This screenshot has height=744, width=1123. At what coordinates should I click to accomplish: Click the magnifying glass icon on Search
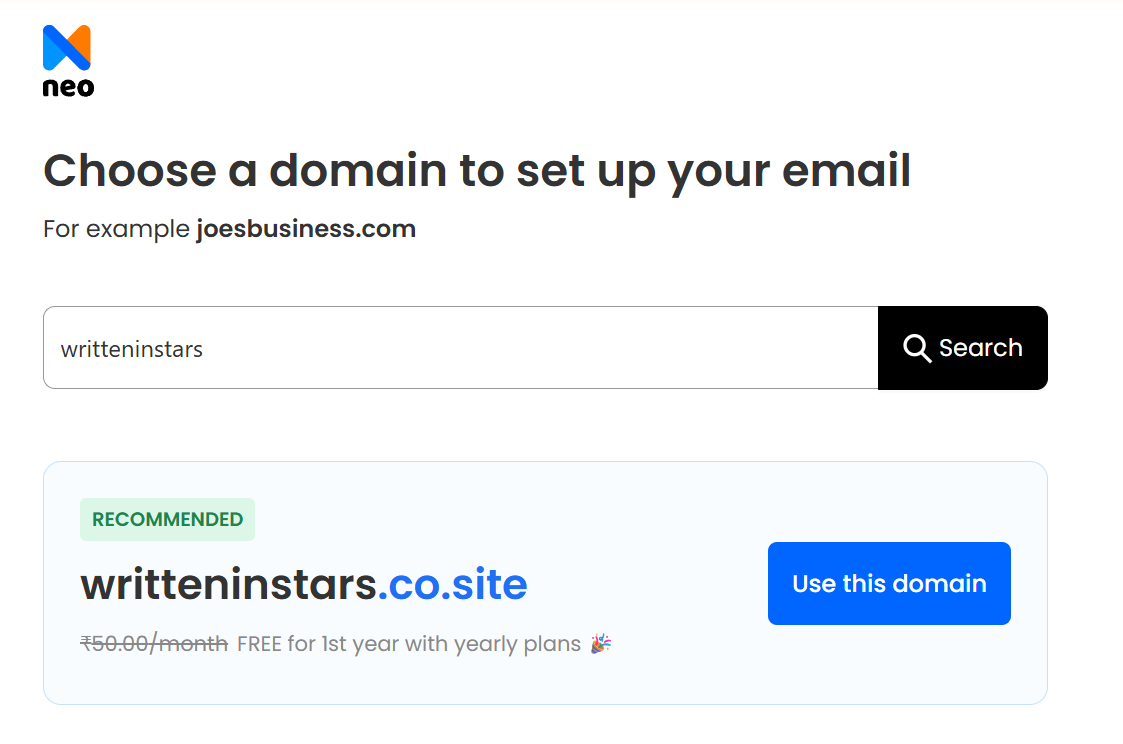pyautogui.click(x=917, y=348)
